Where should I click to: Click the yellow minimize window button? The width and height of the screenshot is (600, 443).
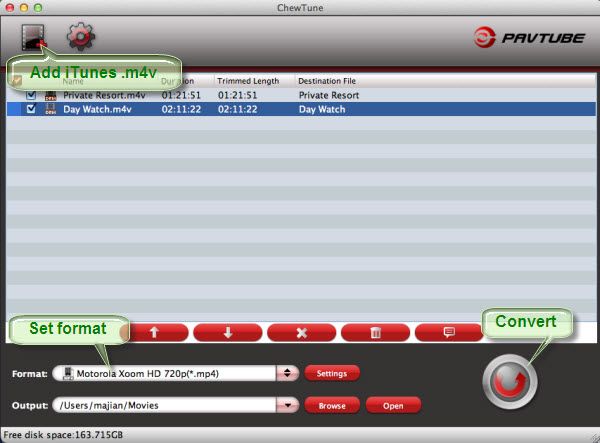click(24, 8)
